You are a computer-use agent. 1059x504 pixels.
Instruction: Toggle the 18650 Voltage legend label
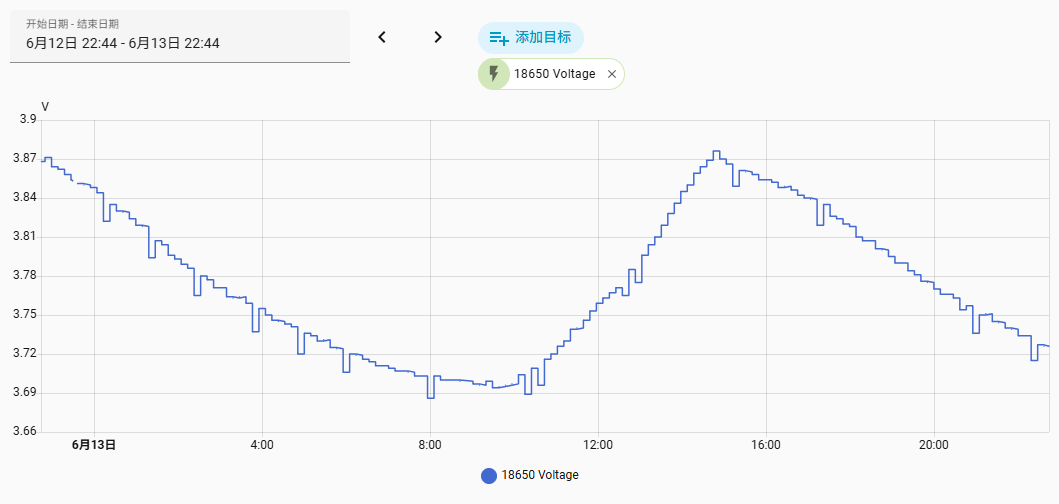540,475
